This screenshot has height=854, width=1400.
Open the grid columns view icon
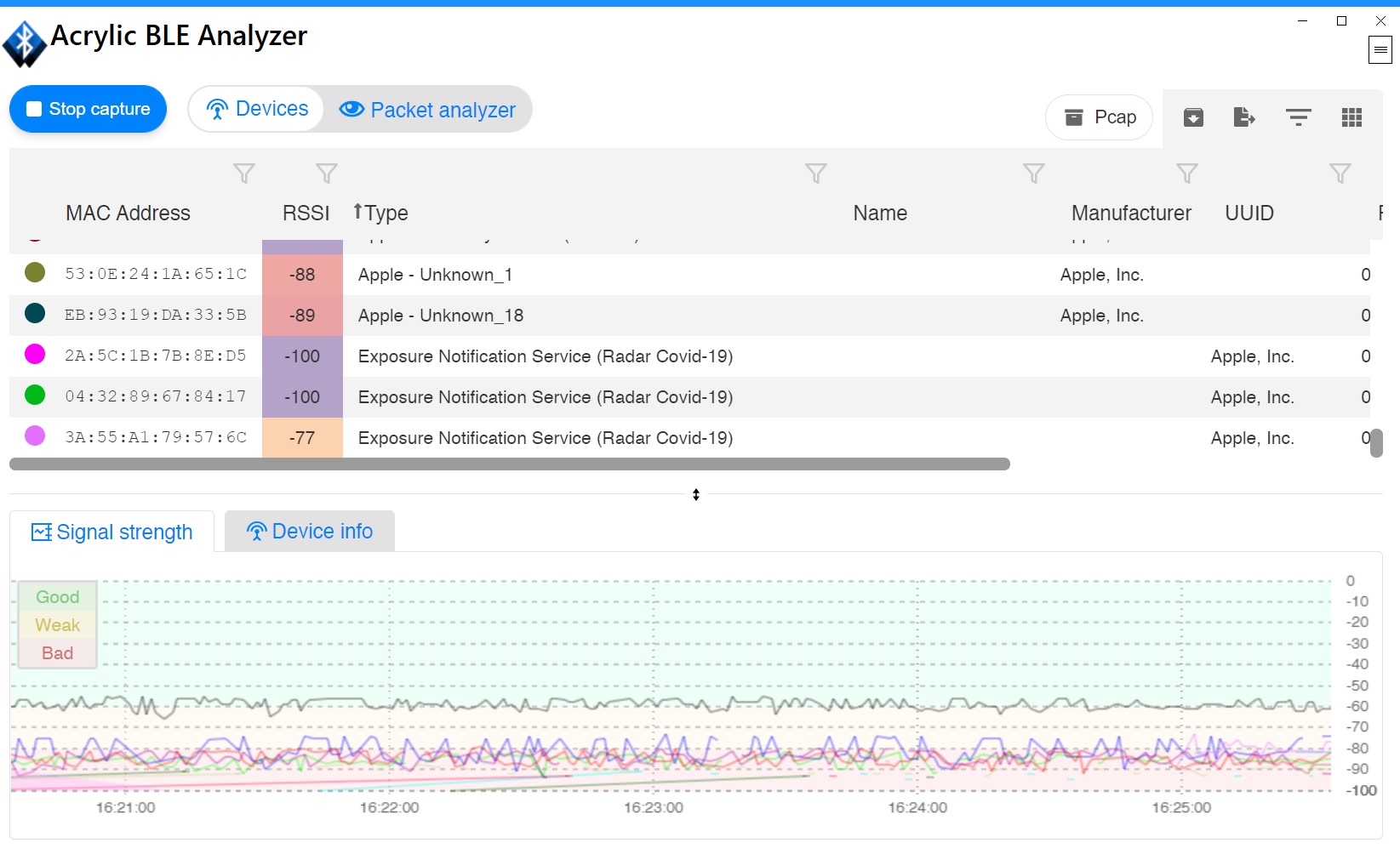[x=1351, y=117]
